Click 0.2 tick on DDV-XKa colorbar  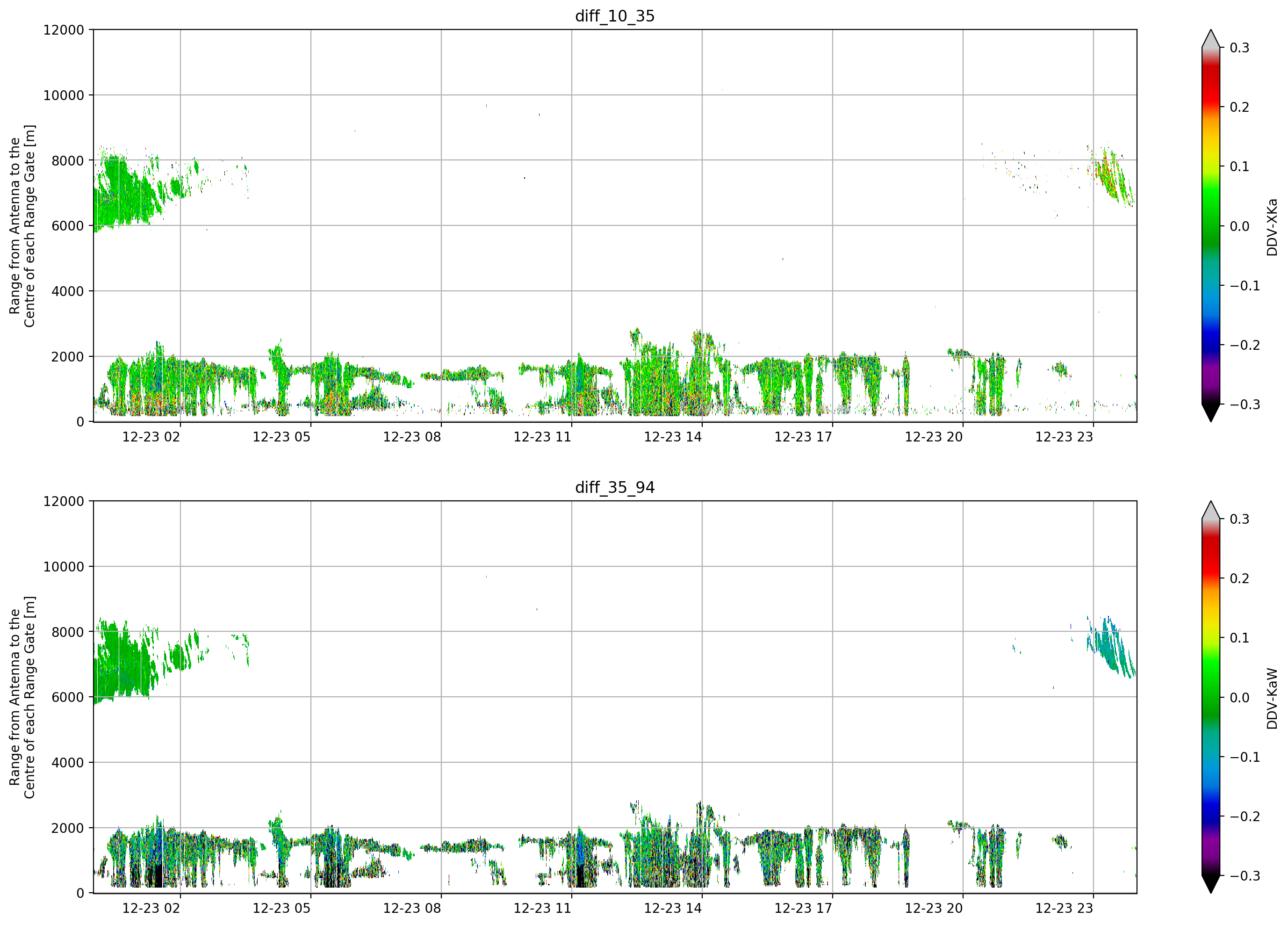click(1240, 108)
